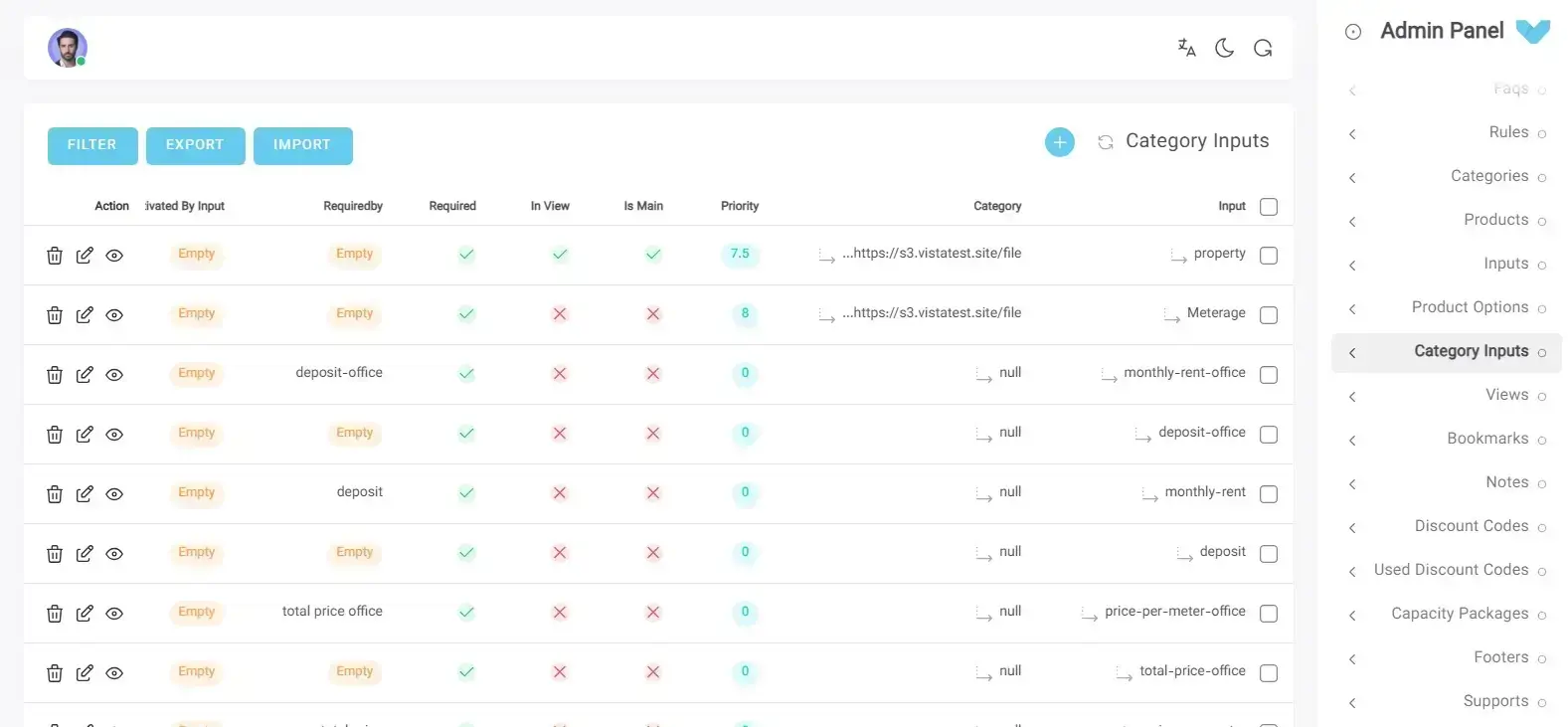The height and width of the screenshot is (727, 1568).
Task: Open the user avatar profile
Action: point(68,48)
